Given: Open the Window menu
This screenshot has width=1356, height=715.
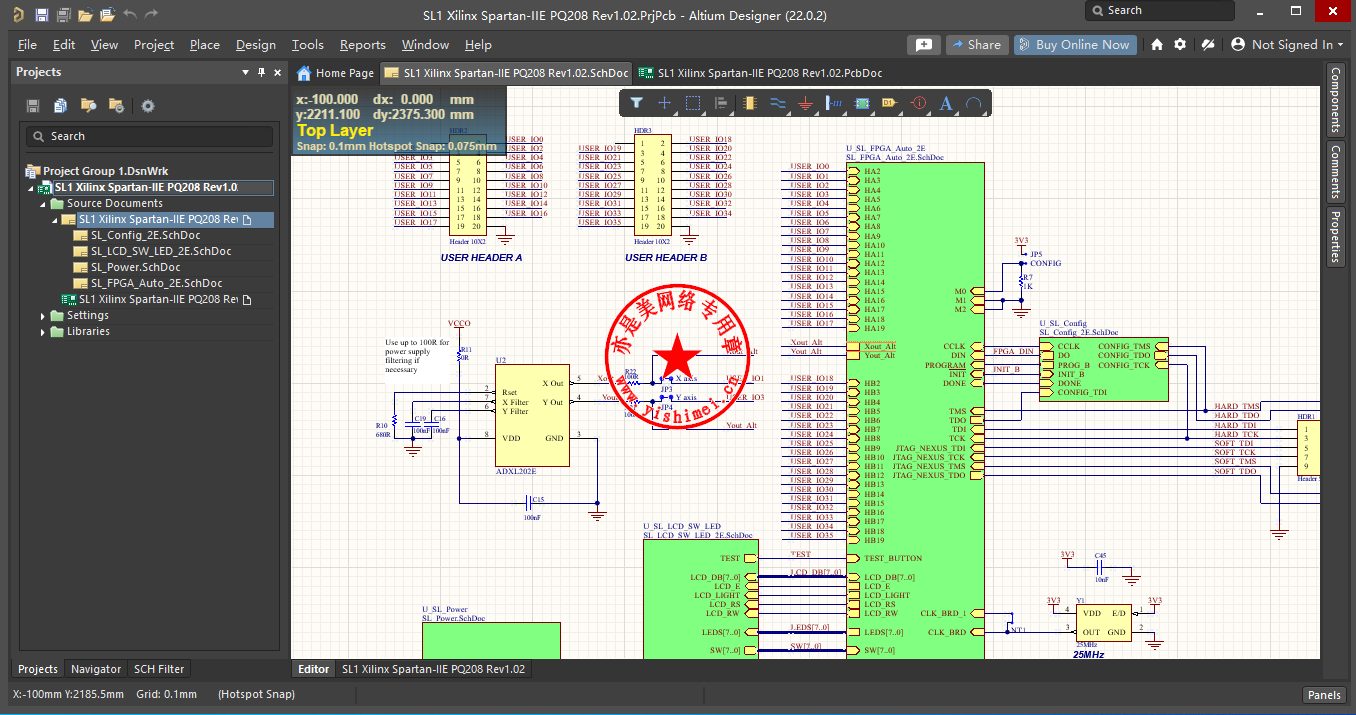Looking at the screenshot, I should pyautogui.click(x=425, y=45).
